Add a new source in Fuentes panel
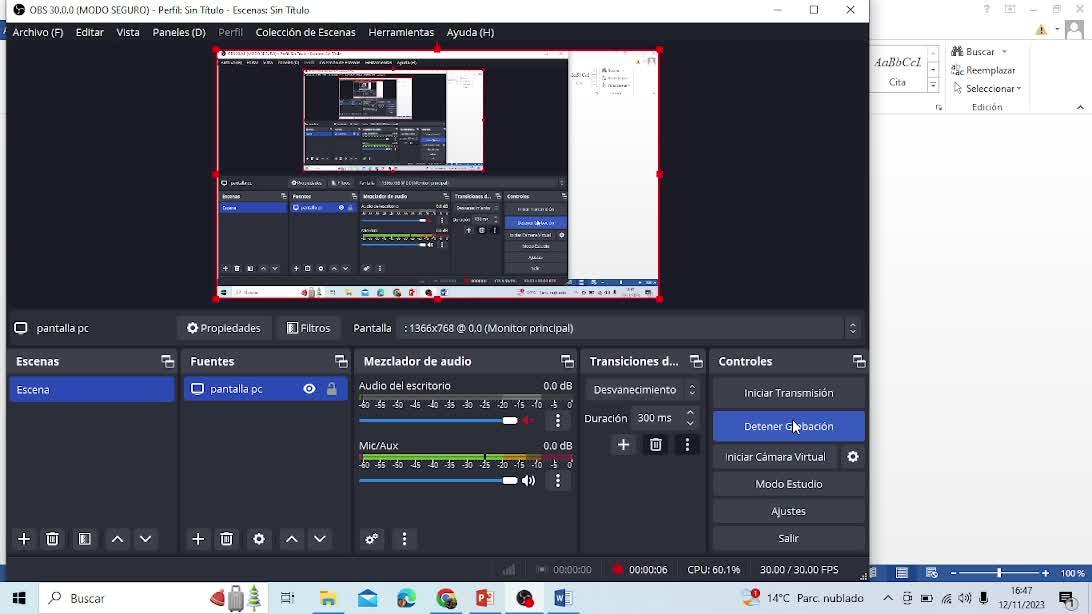The width and height of the screenshot is (1092, 614). pos(198,539)
